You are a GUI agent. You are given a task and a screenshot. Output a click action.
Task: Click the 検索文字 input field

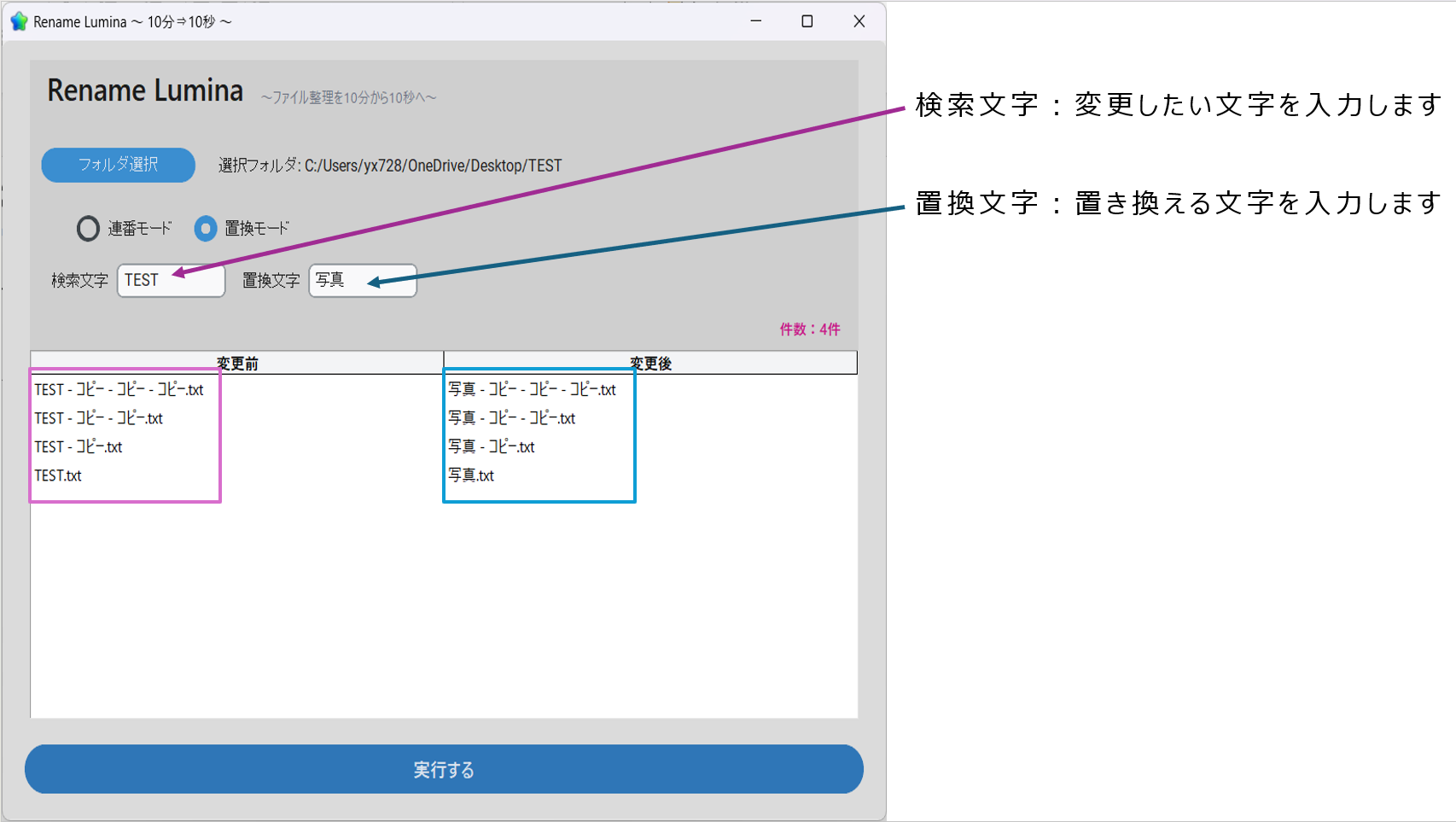171,281
